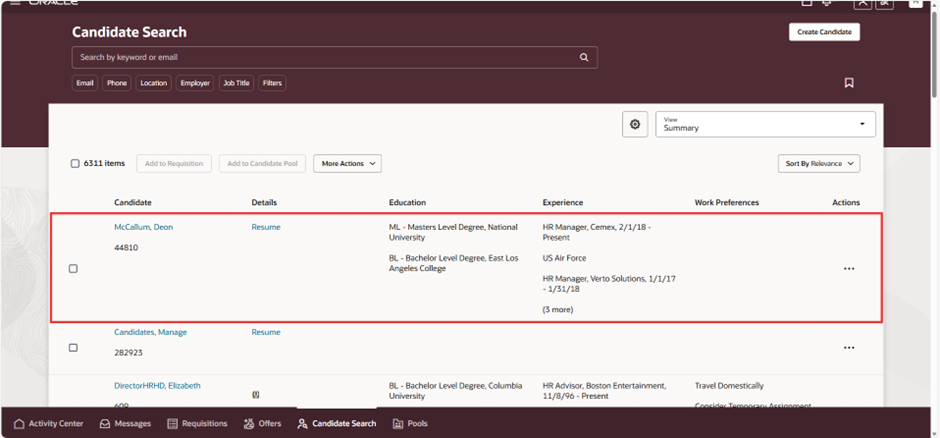Go to the Activity Center tab
The height and width of the screenshot is (438, 940).
[48, 424]
